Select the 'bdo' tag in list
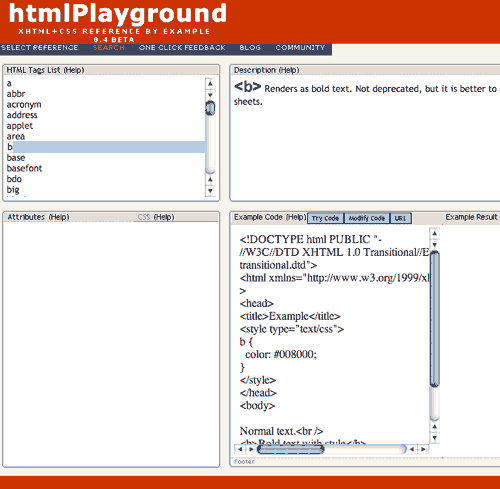Viewport: 500px width, 489px height. 14,179
